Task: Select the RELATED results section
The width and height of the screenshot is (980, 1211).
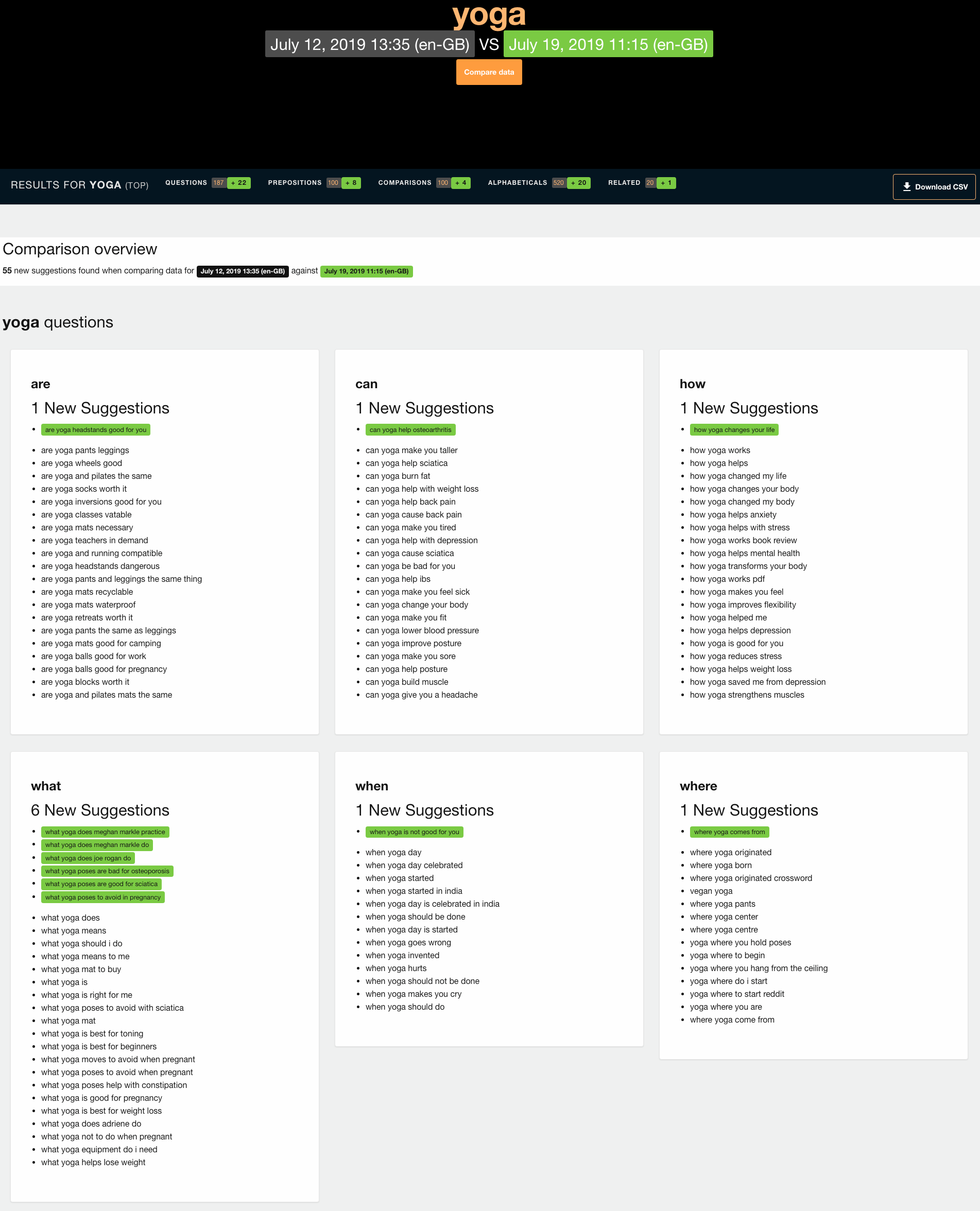Action: tap(624, 183)
